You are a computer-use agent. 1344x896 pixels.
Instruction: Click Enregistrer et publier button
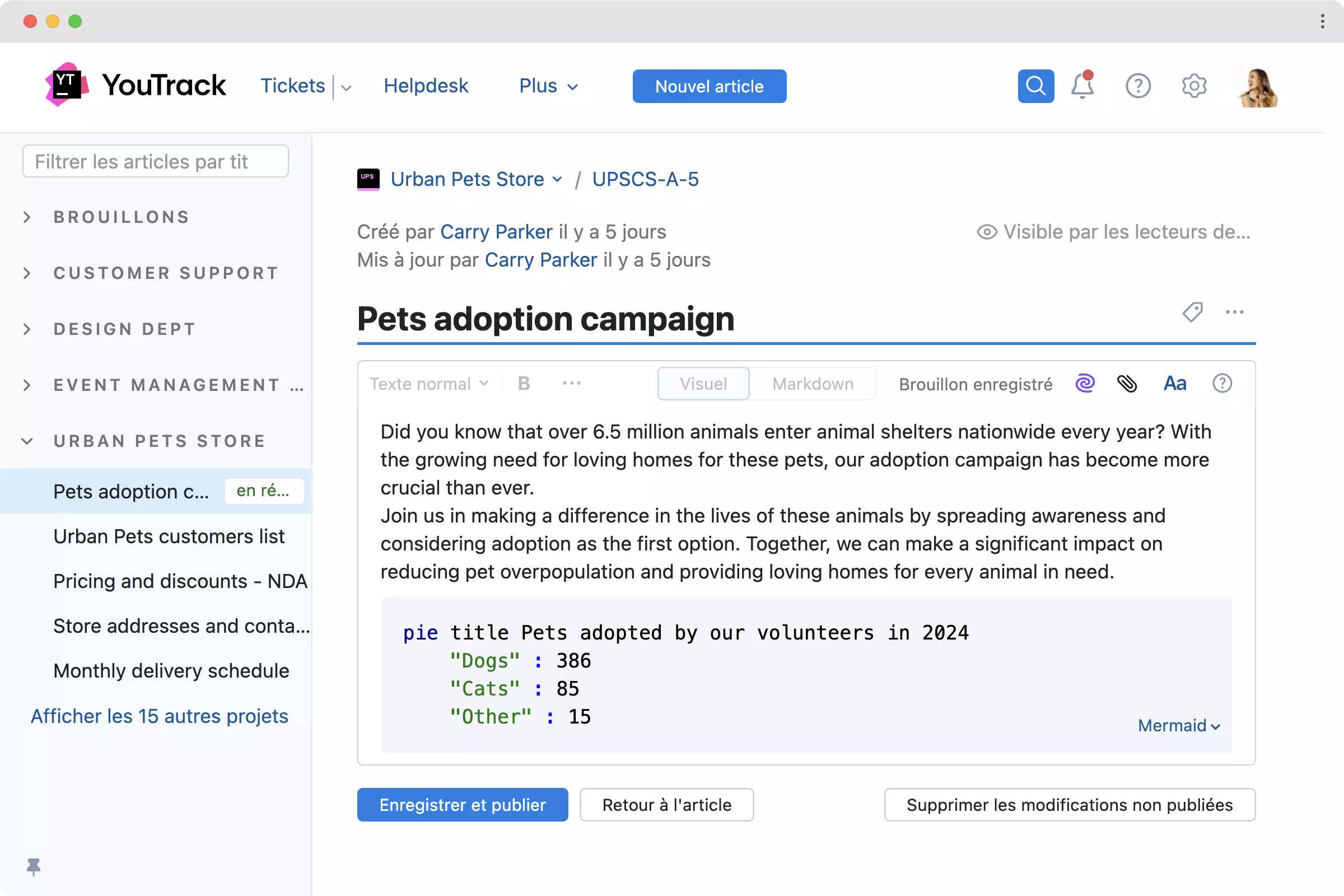(463, 805)
